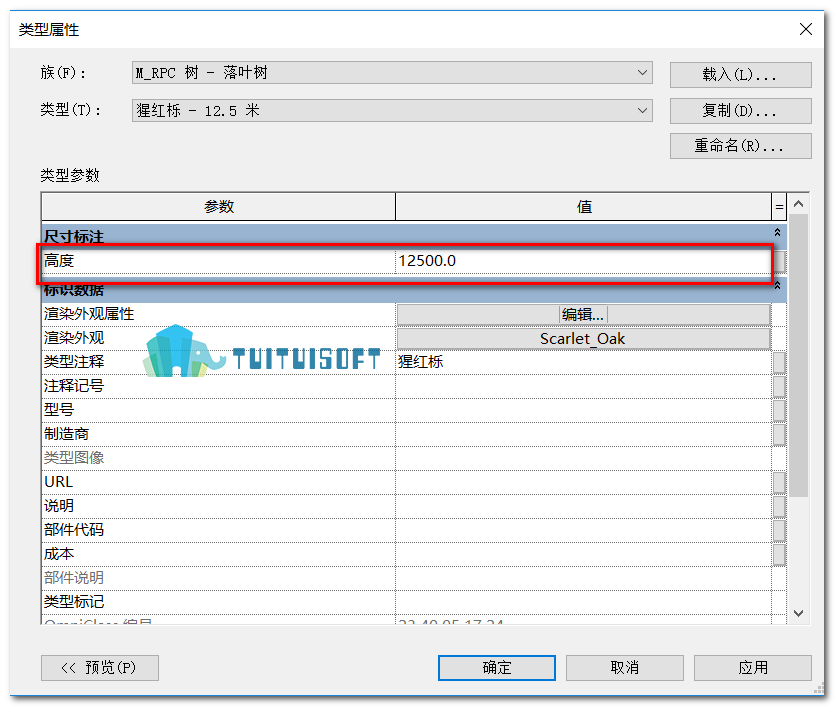Screen dimensions: 835x707
Task: Click the scrollbar down arrow
Action: [x=798, y=613]
